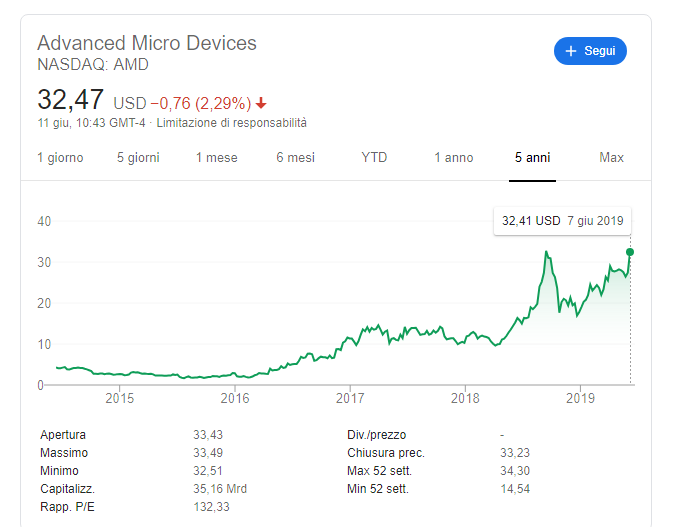Image resolution: width=673 pixels, height=527 pixels.
Task: Click the Capitalizz. value 35,16 Mrd
Action: tap(220, 489)
